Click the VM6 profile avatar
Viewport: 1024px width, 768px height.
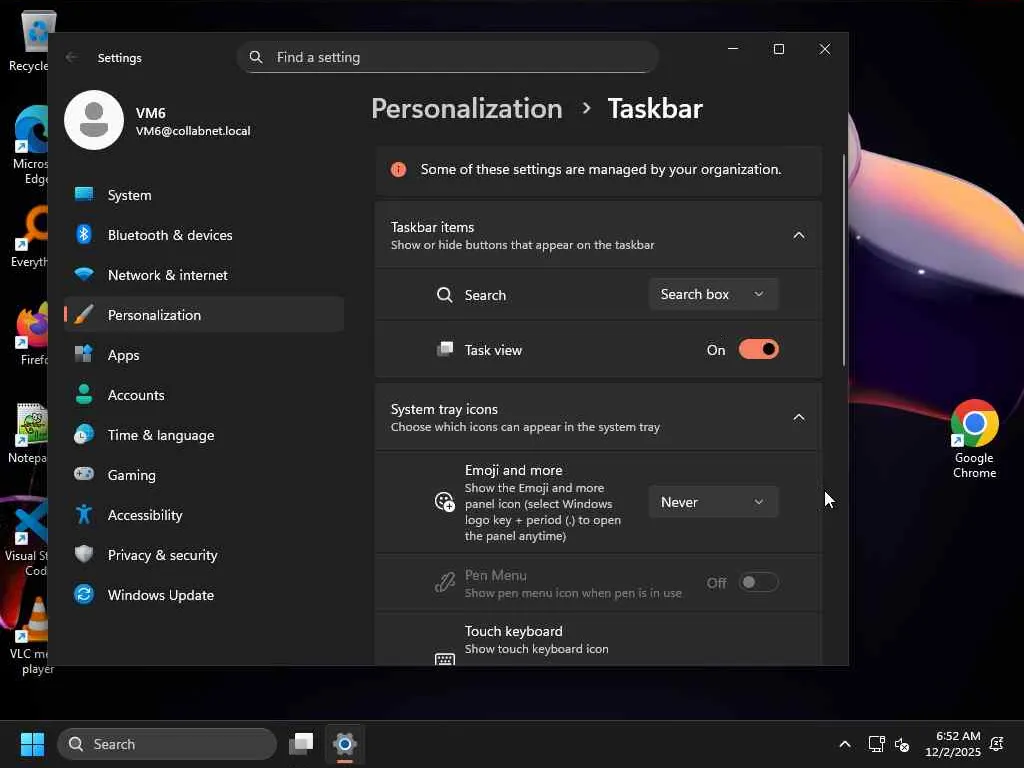94,120
